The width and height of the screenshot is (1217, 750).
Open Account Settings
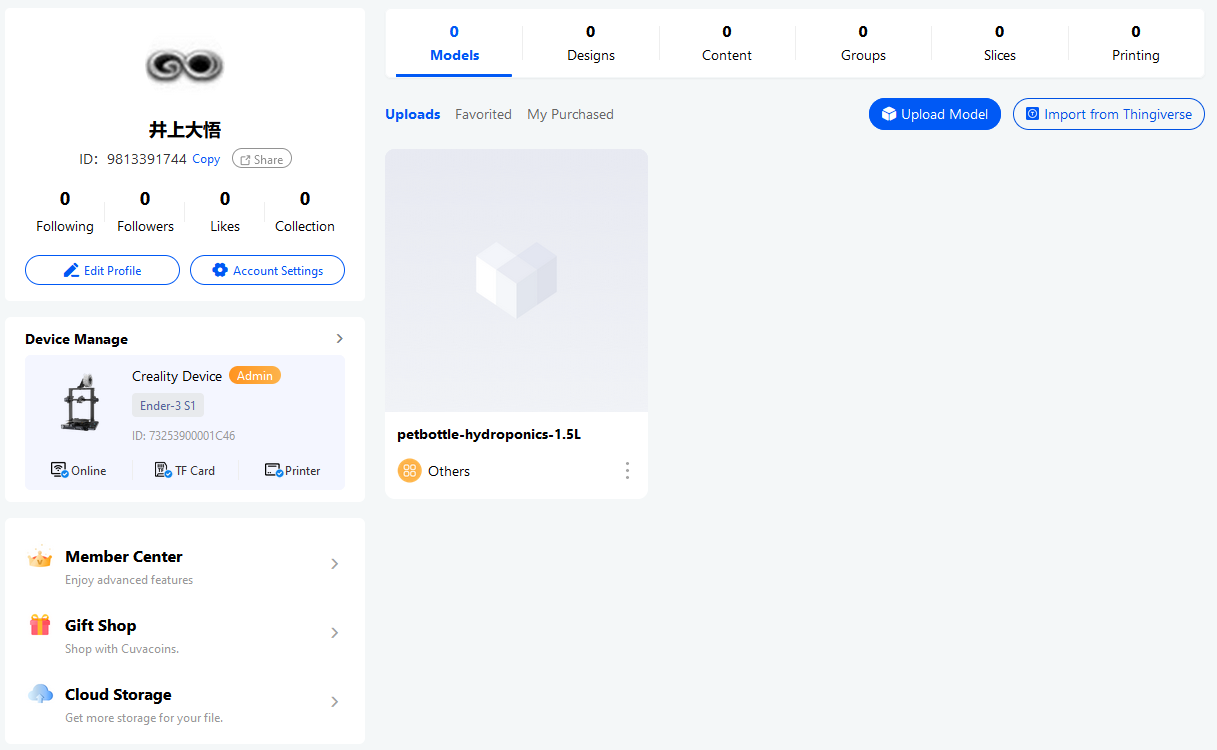coord(267,270)
